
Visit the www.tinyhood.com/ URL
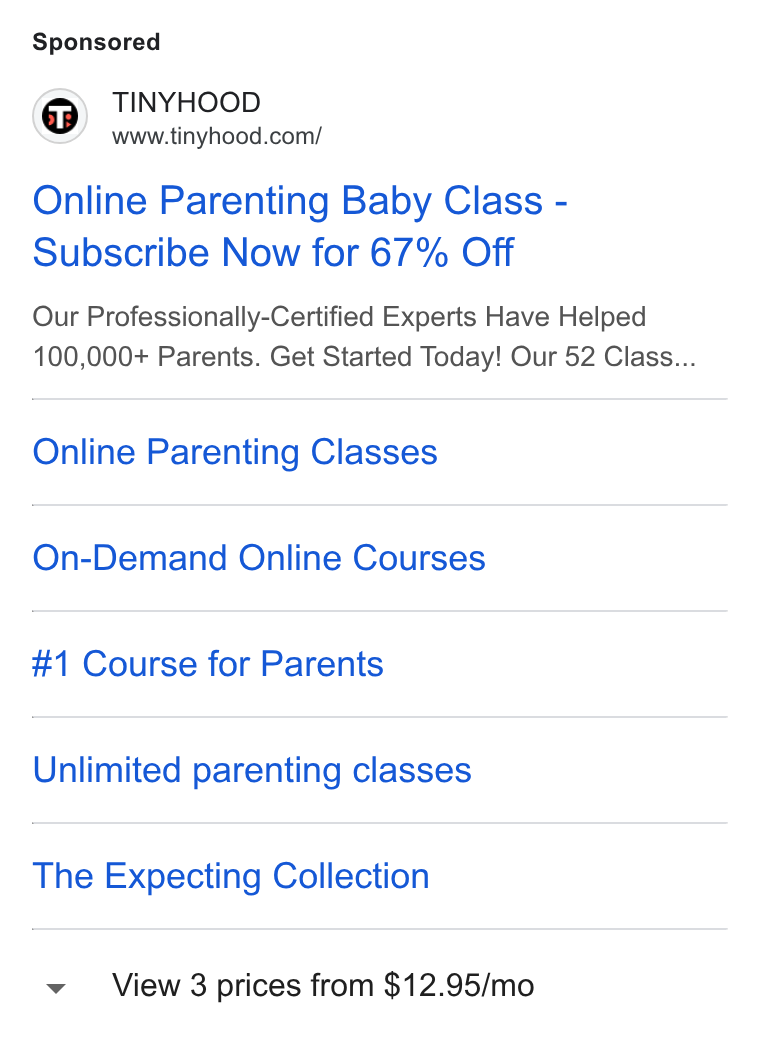tap(217, 136)
